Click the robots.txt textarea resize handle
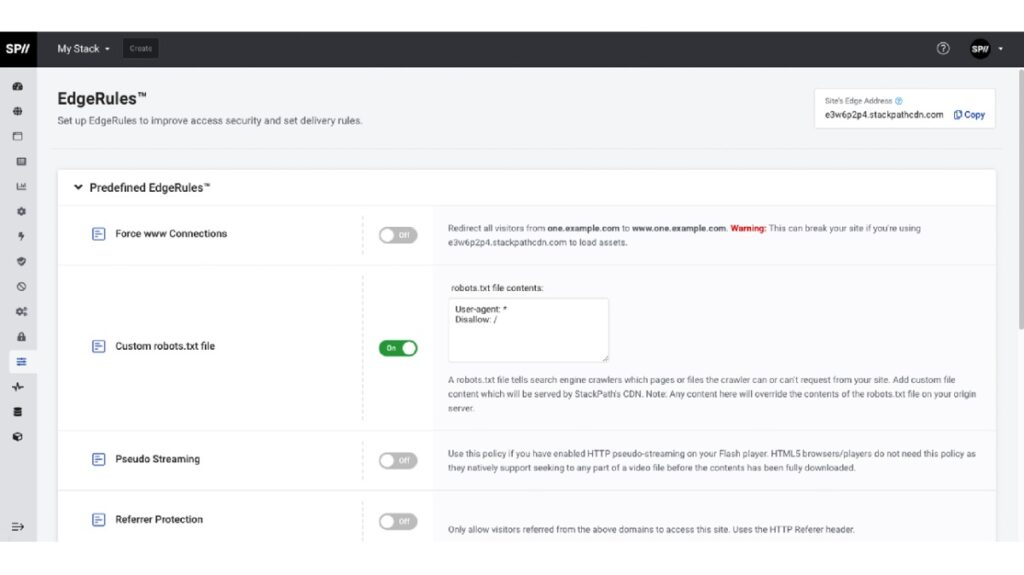Image resolution: width=1024 pixels, height=575 pixels. point(605,358)
